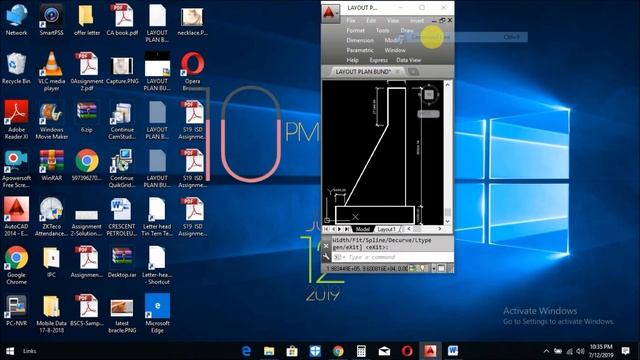Close the AutoCAD command line panel
The width and height of the screenshot is (640, 360).
pyautogui.click(x=326, y=246)
